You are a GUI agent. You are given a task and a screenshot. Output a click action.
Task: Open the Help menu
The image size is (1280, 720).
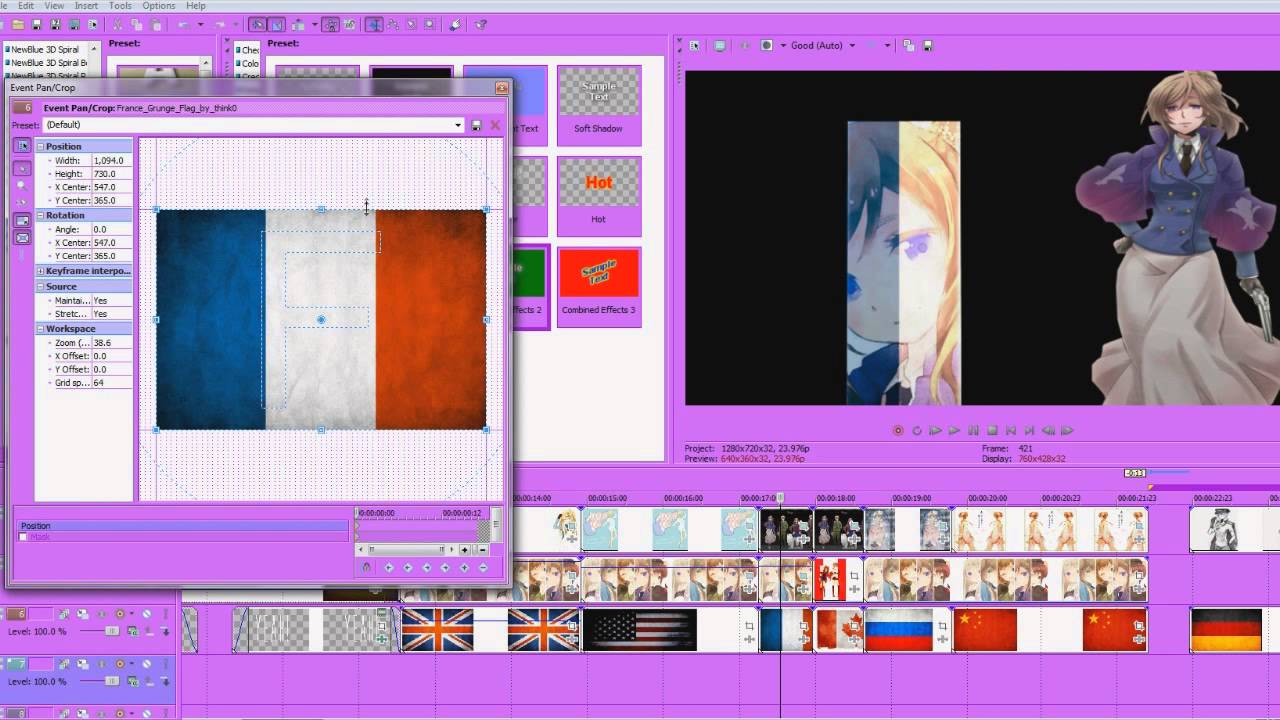196,6
